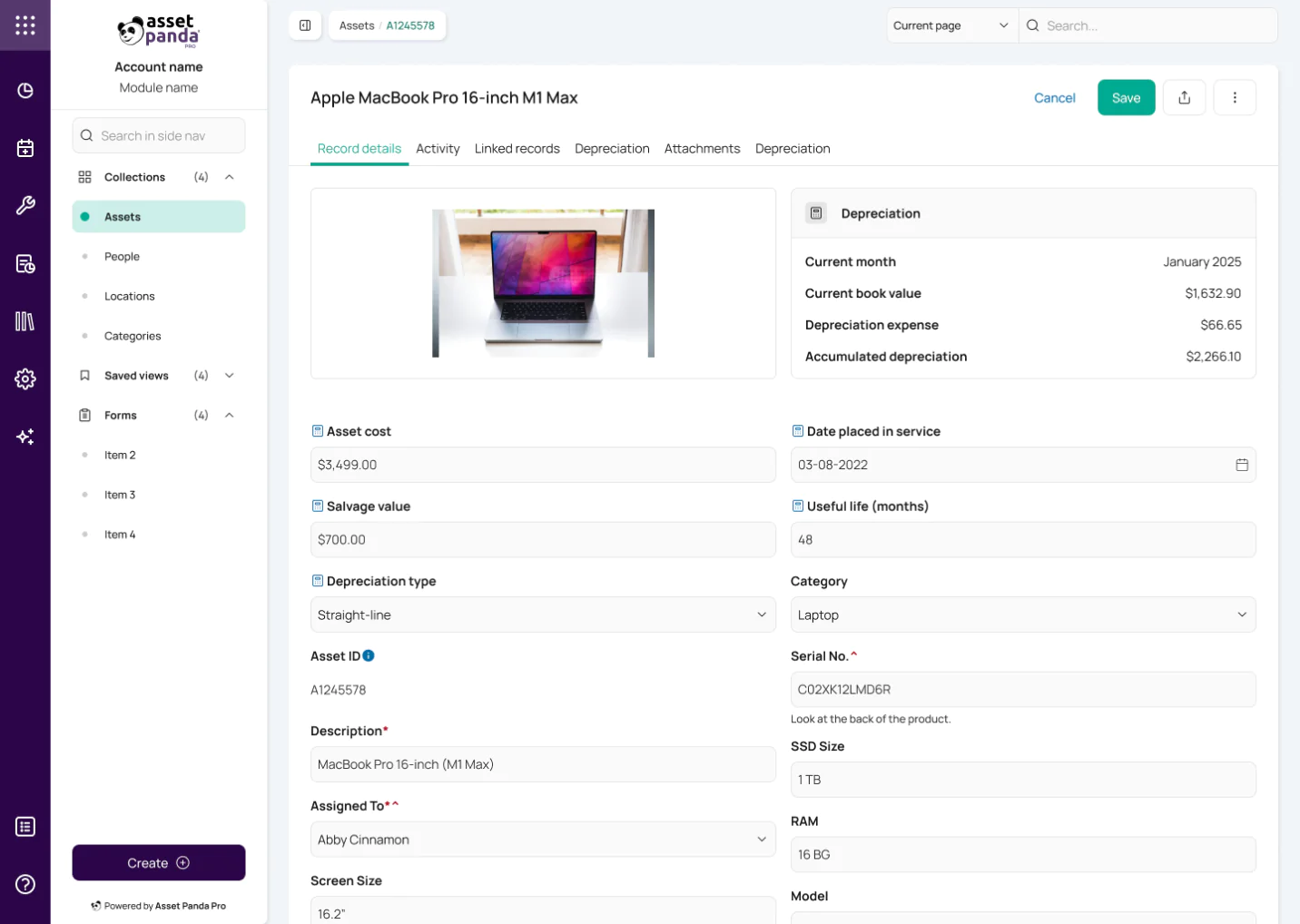Viewport: 1300px width, 924px height.
Task: Open the library books icon
Action: [25, 321]
